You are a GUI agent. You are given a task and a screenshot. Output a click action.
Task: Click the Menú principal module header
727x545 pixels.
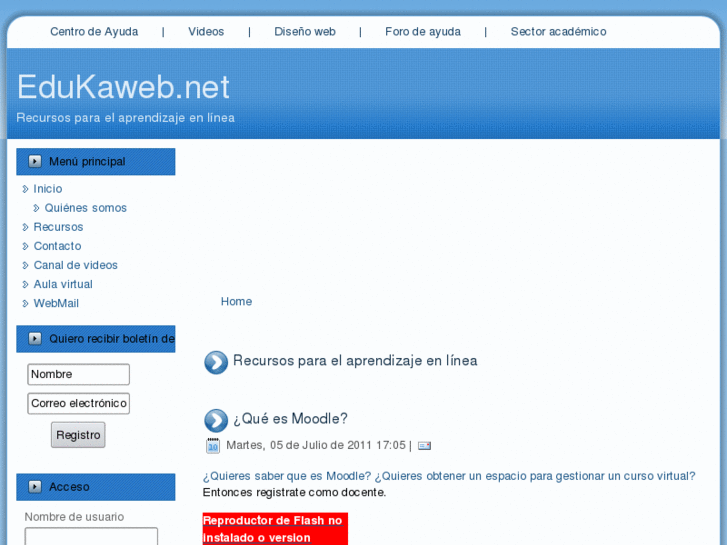tap(96, 161)
